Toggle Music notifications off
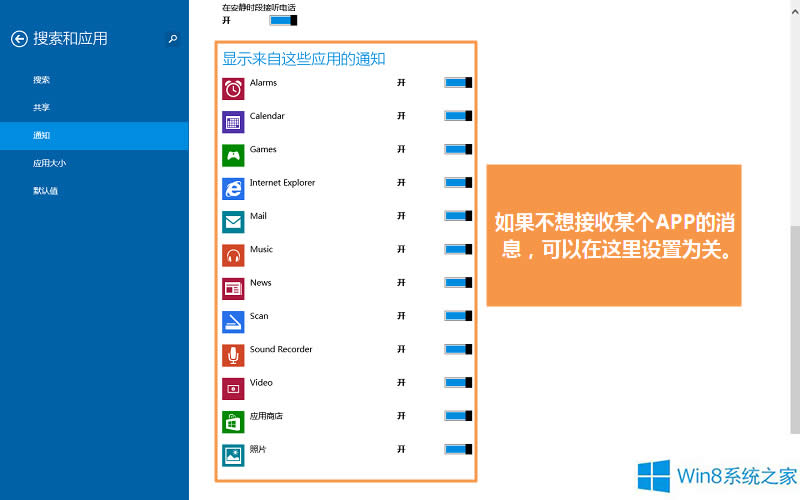 click(458, 249)
